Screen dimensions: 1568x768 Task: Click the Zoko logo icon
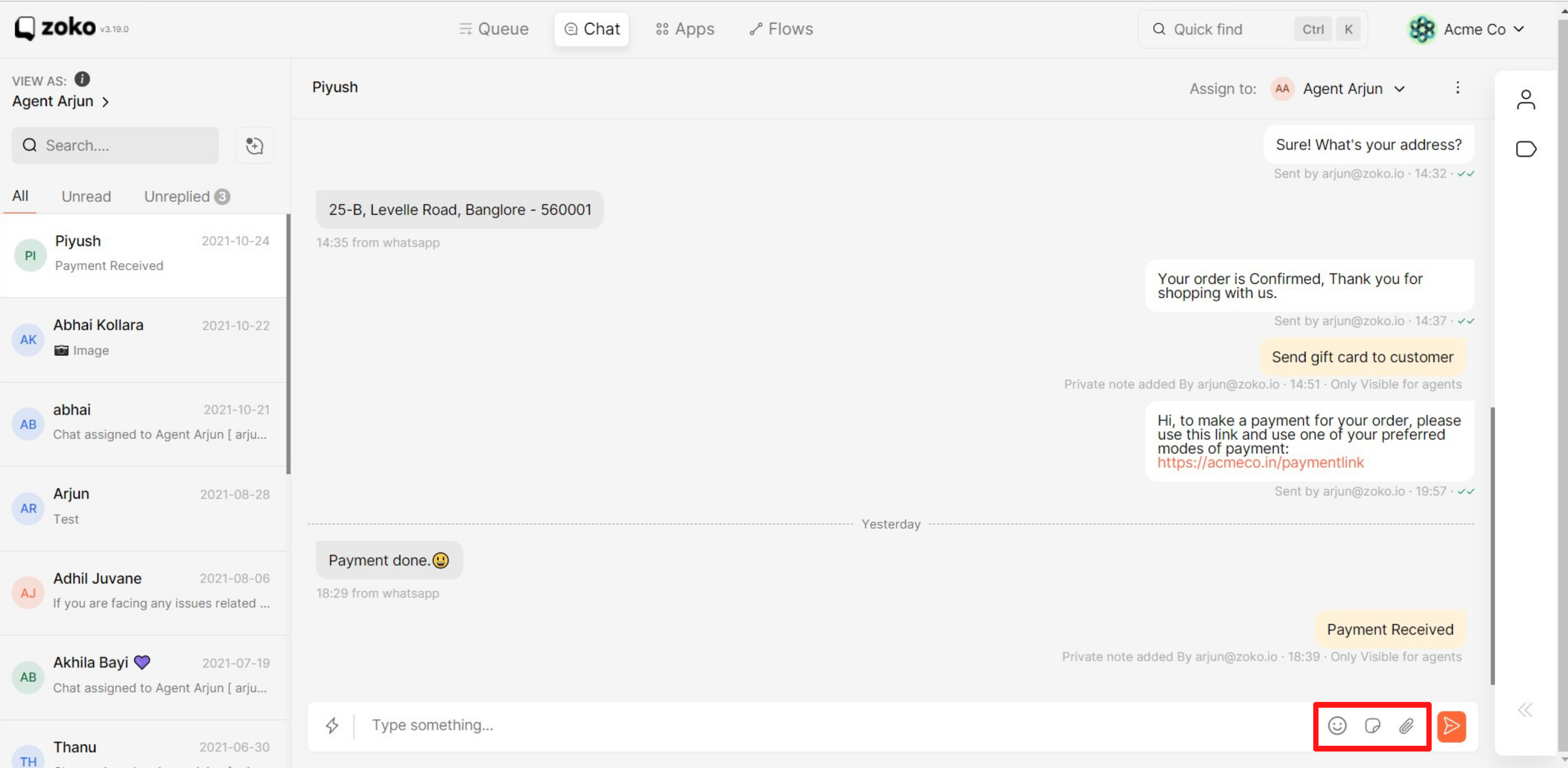point(25,29)
